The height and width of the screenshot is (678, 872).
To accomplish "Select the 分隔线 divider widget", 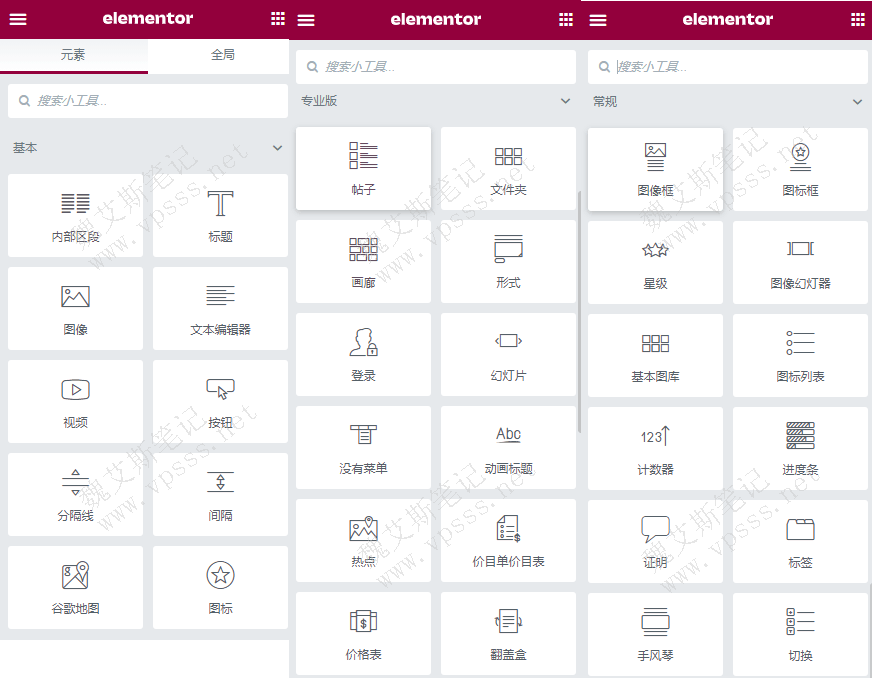I will point(76,494).
